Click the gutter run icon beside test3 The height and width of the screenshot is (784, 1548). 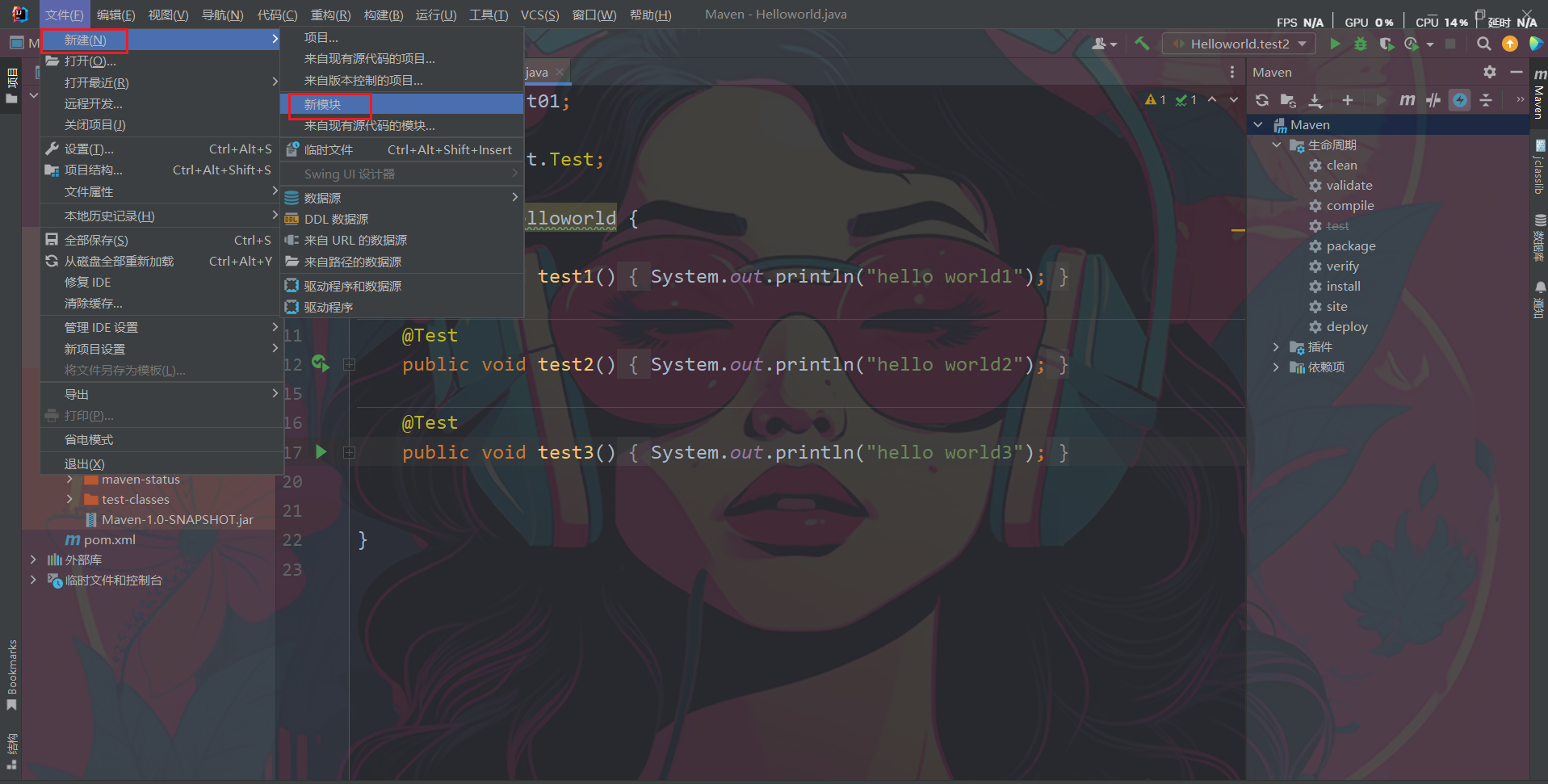click(321, 452)
